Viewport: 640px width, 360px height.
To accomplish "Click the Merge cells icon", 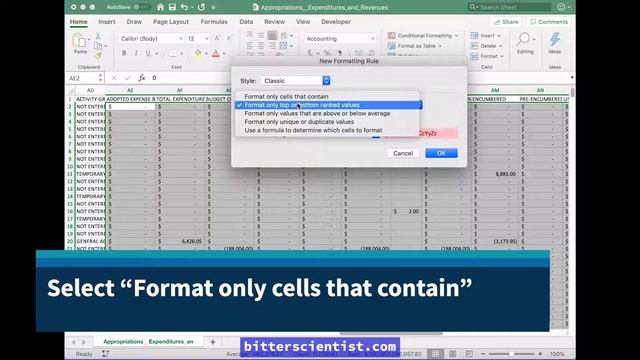I will tap(283, 46).
